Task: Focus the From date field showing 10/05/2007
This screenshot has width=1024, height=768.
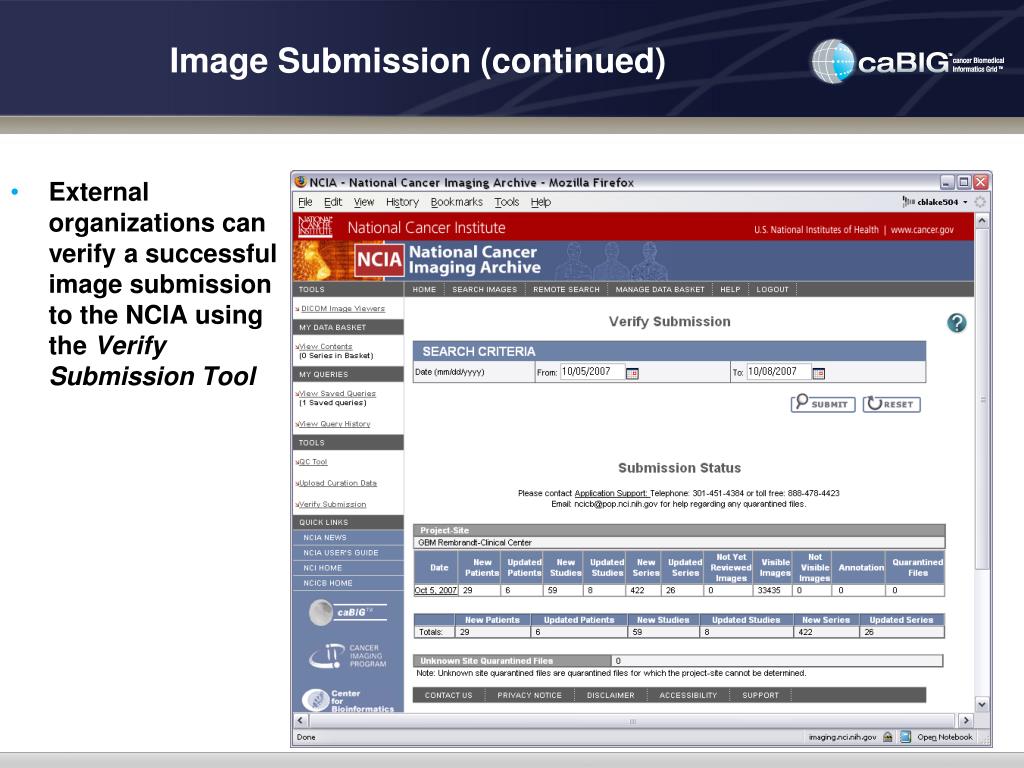Action: click(x=592, y=372)
